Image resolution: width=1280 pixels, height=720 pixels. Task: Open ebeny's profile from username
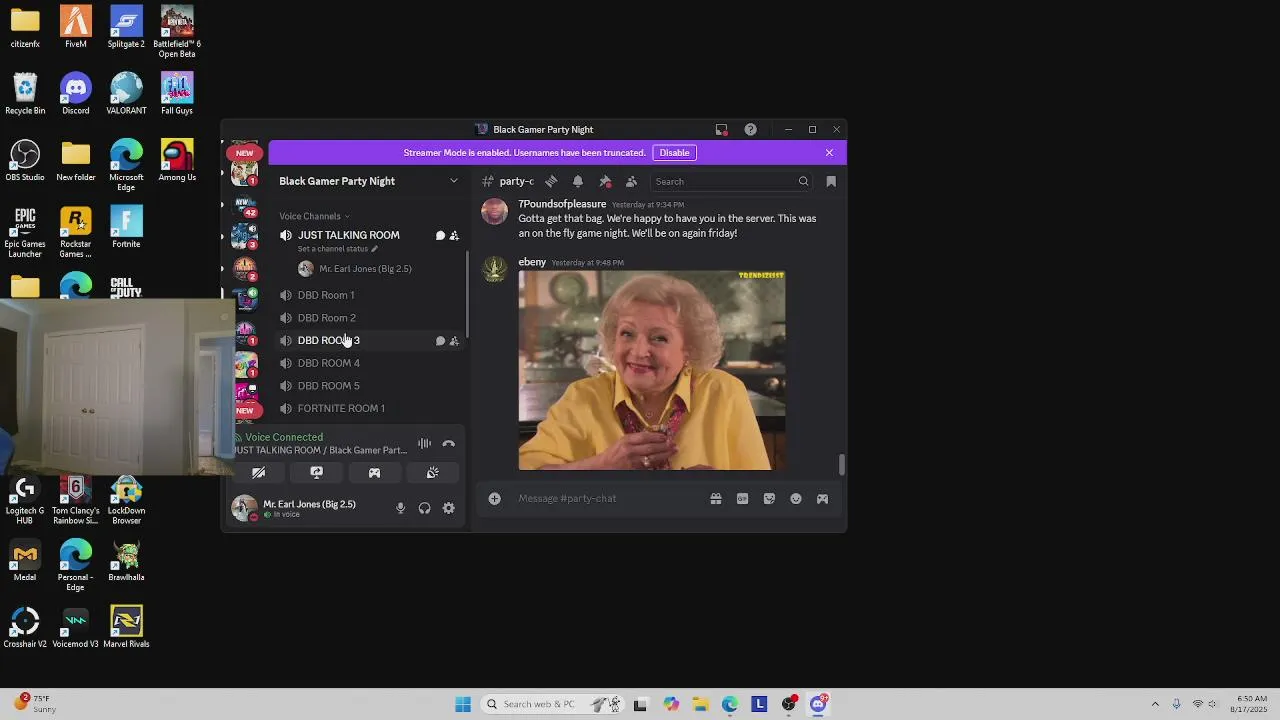pos(532,262)
